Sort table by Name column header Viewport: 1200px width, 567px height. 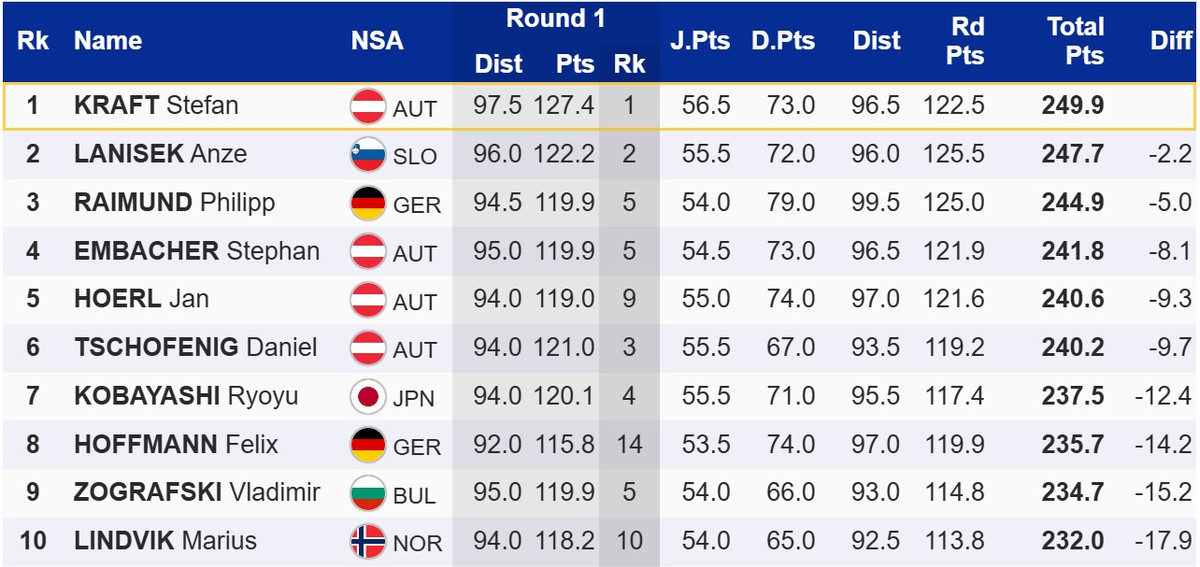click(108, 41)
